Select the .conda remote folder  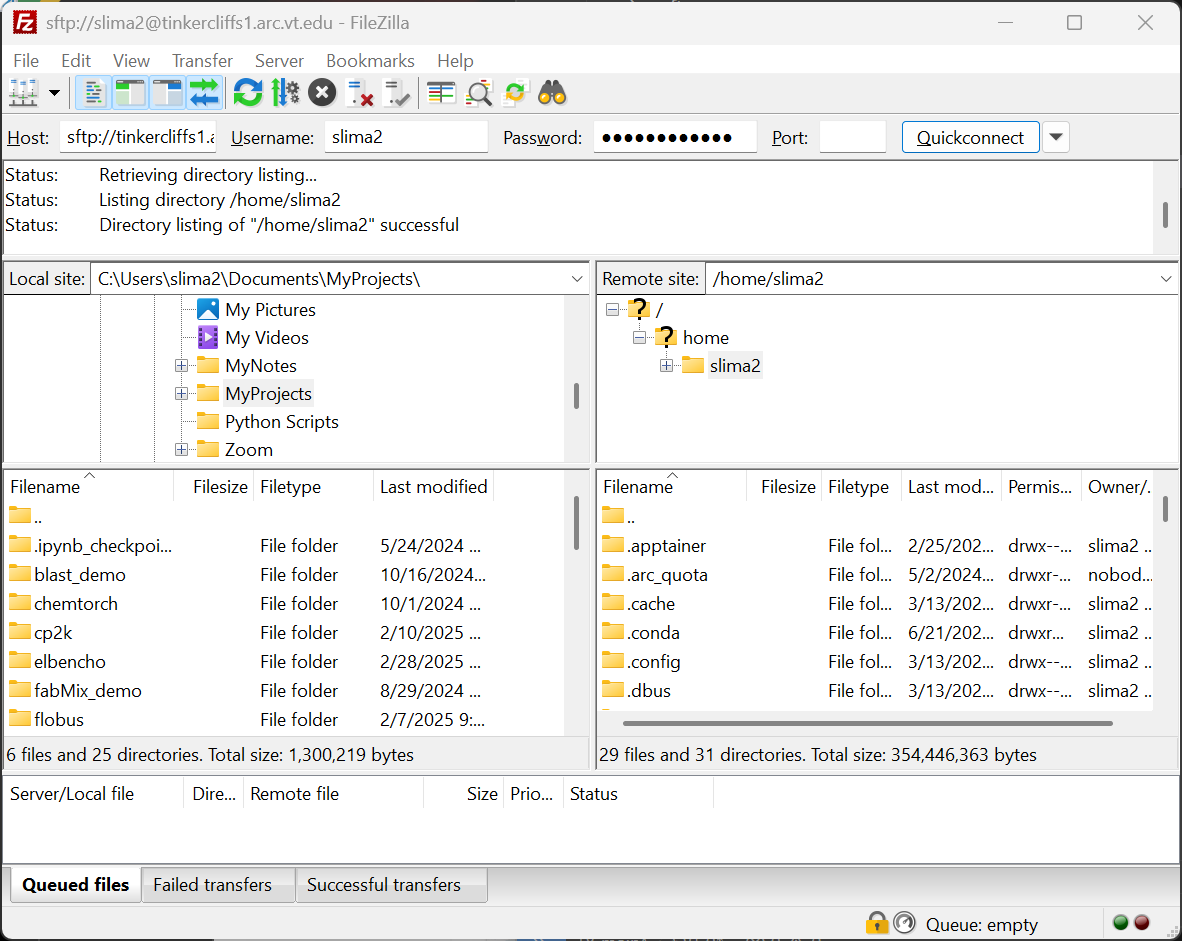[x=653, y=633]
